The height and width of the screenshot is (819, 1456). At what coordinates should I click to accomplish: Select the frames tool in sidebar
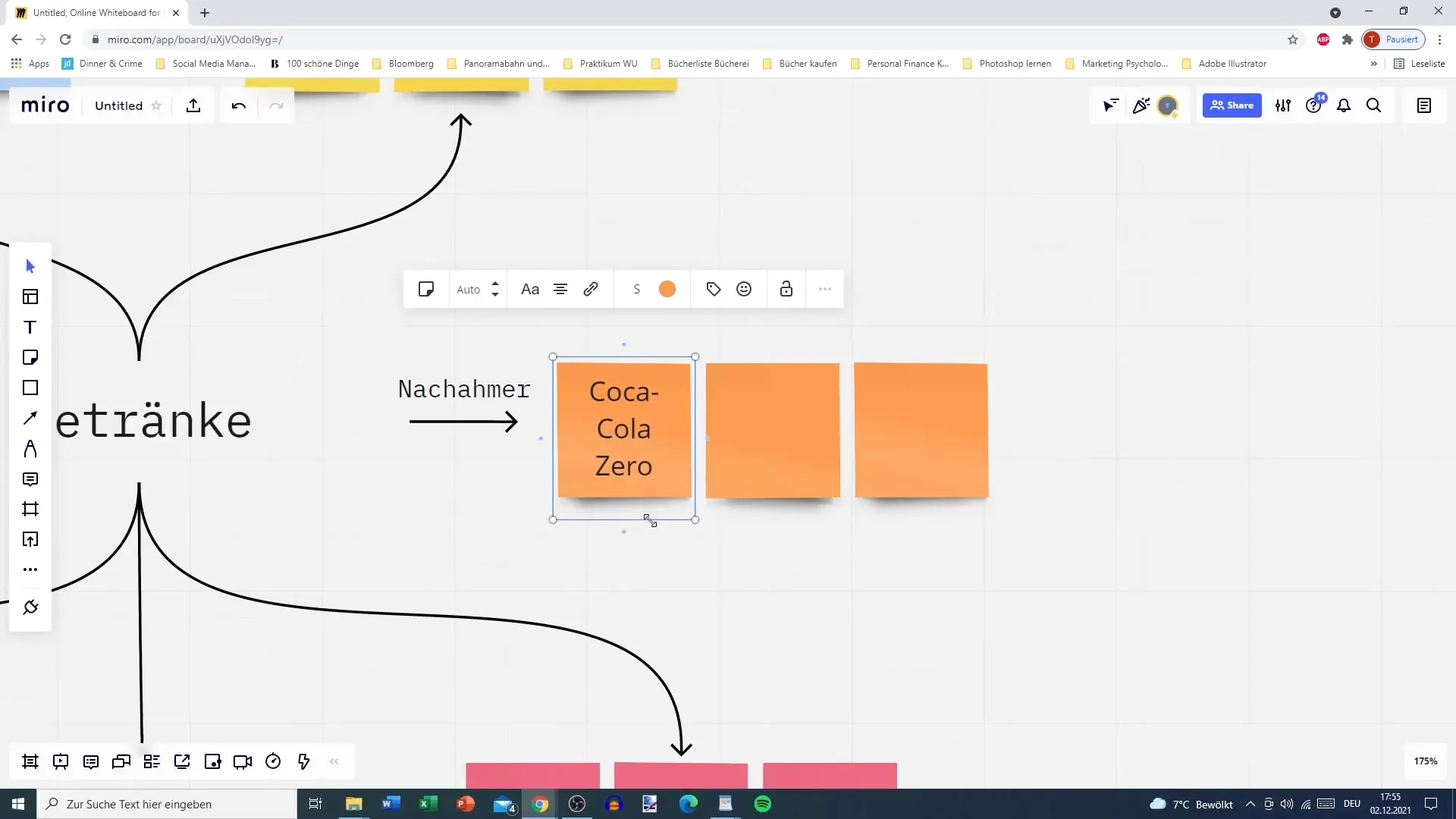pos(30,509)
